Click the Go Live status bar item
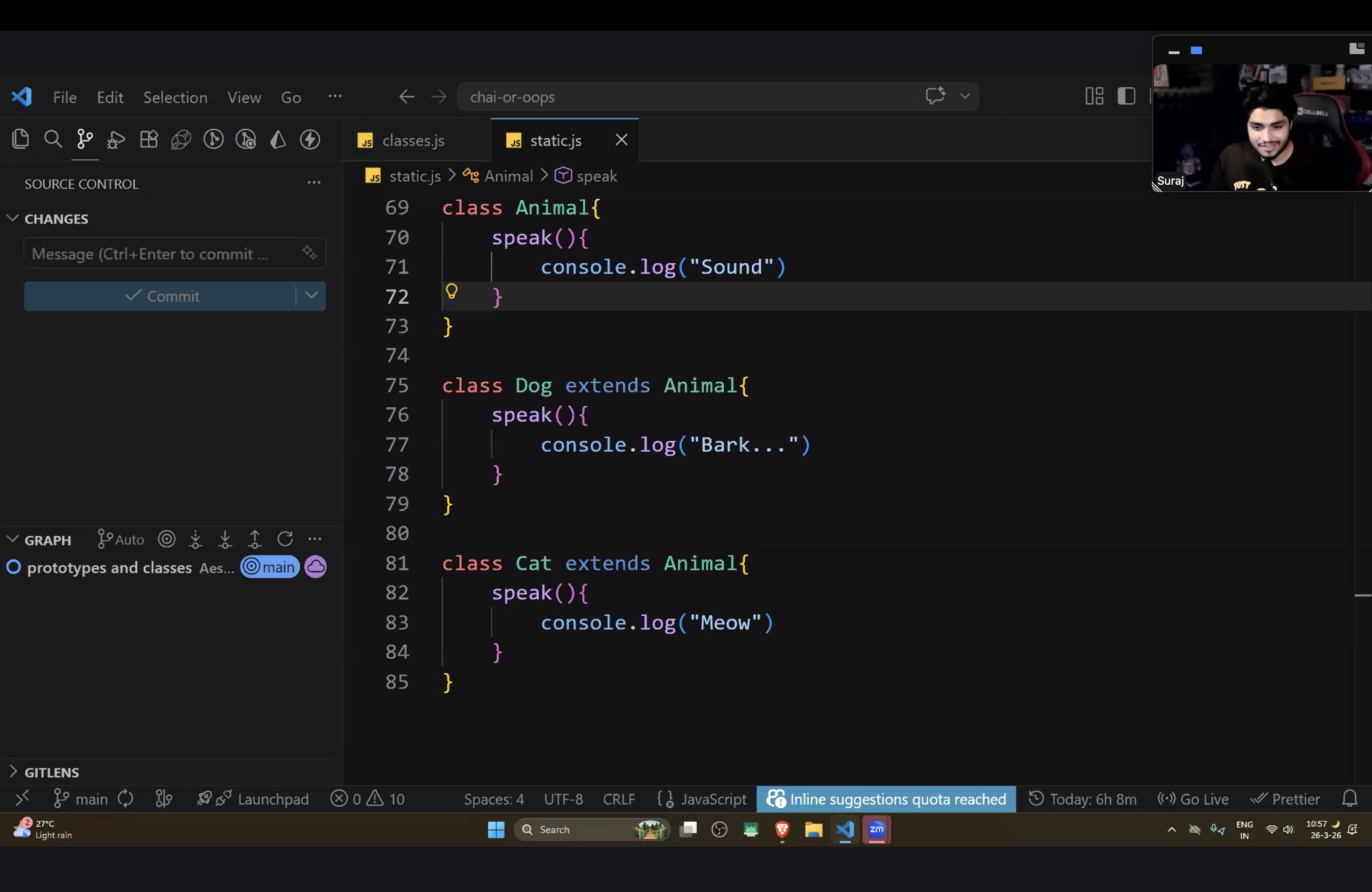 1193,799
